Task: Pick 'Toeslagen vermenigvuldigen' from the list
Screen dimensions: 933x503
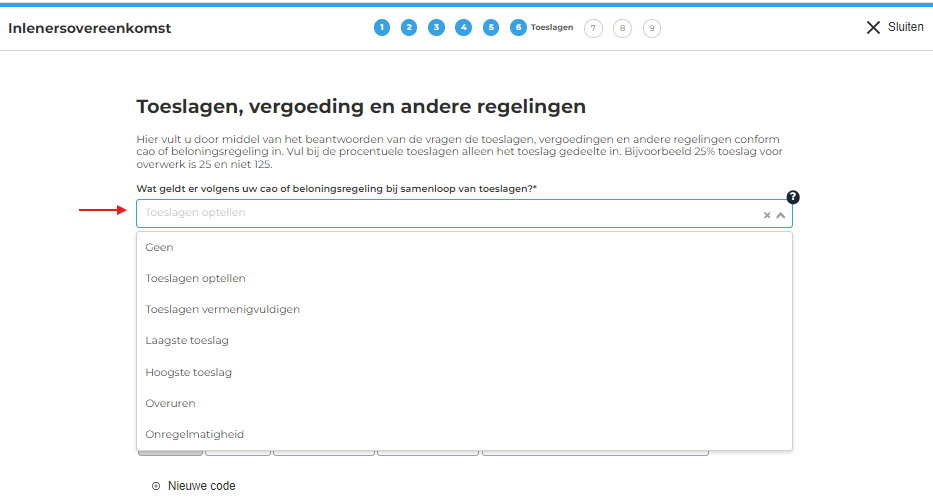Action: click(222, 309)
